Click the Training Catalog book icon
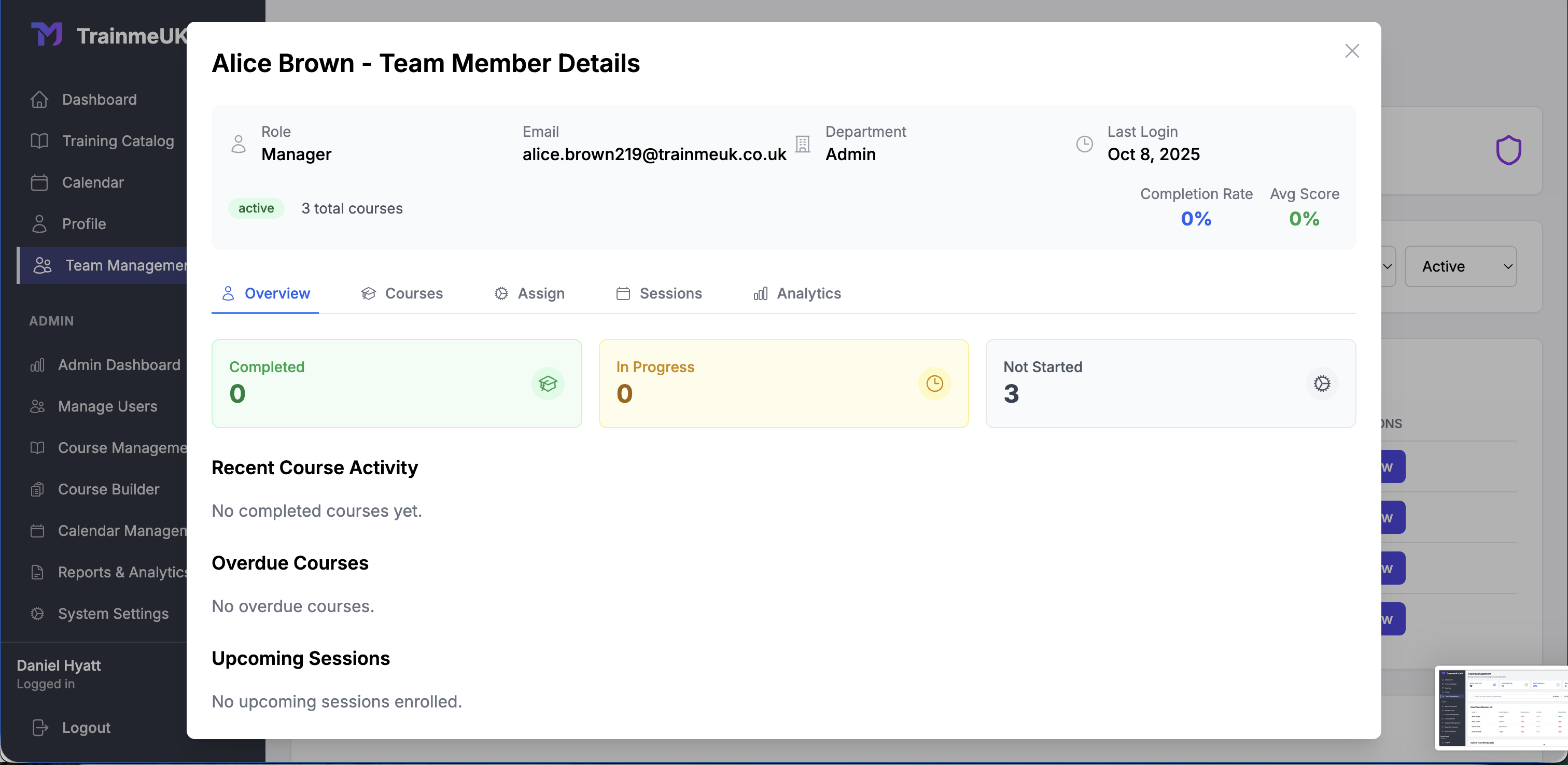 (39, 140)
